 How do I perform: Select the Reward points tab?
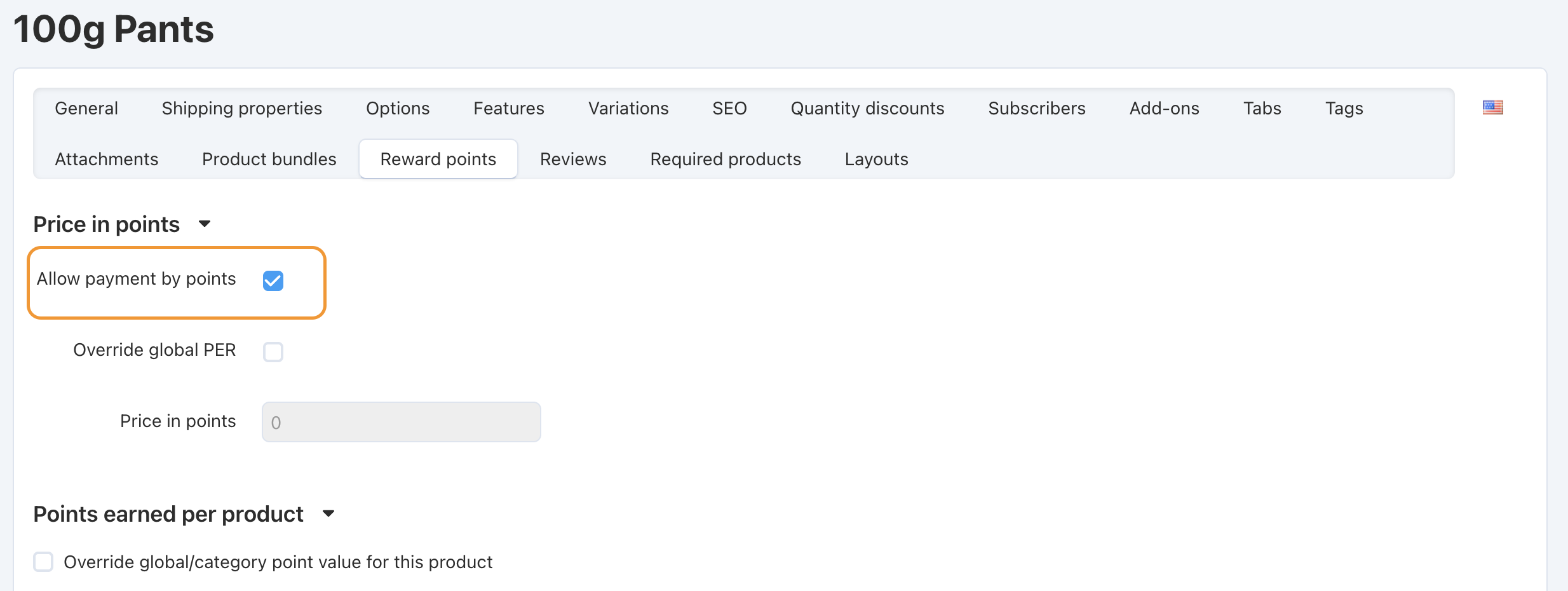[x=438, y=159]
